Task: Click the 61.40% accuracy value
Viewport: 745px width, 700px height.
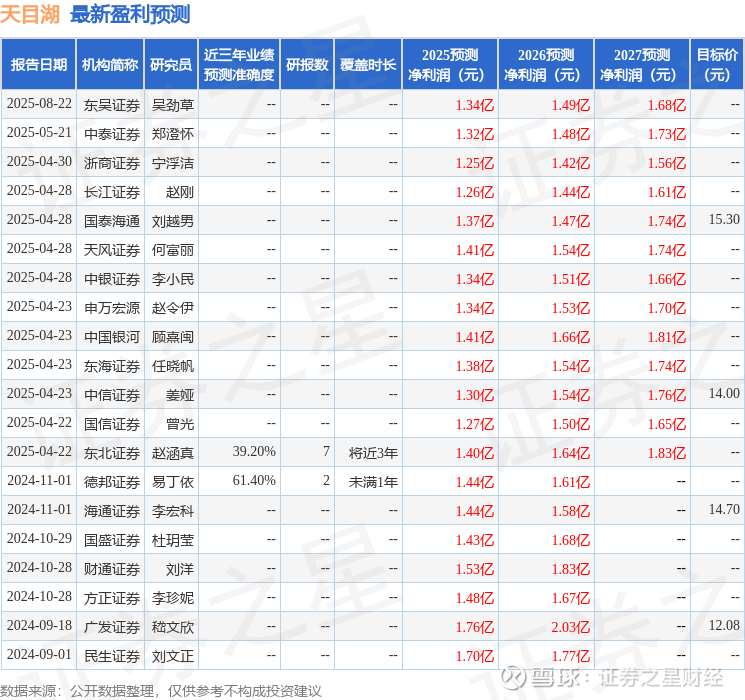Action: click(254, 480)
